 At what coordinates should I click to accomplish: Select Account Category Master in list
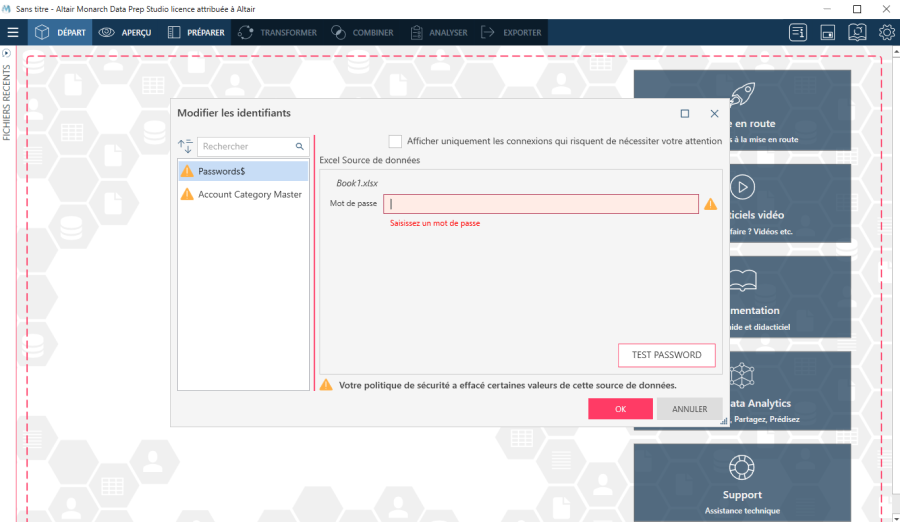(x=249, y=194)
